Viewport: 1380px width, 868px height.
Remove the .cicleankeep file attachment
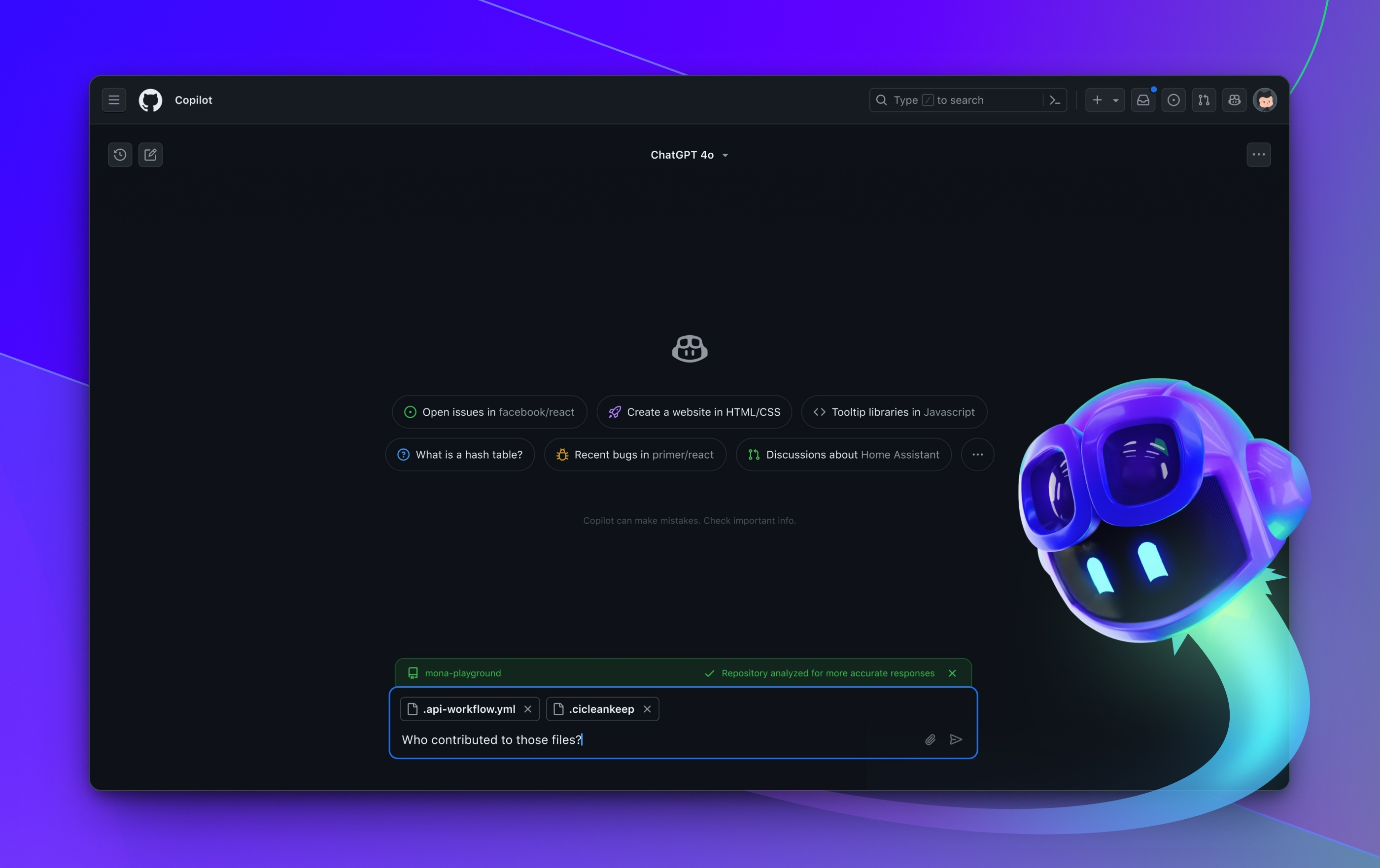647,709
